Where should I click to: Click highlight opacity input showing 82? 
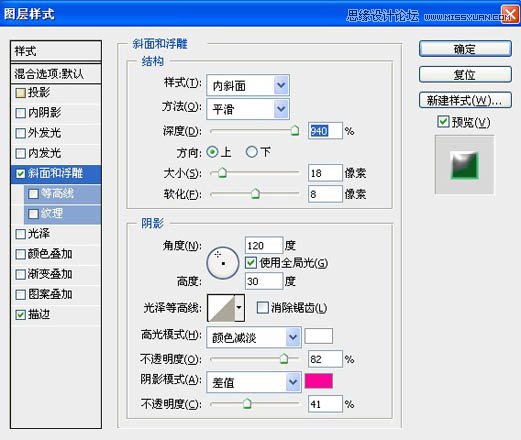click(x=325, y=359)
